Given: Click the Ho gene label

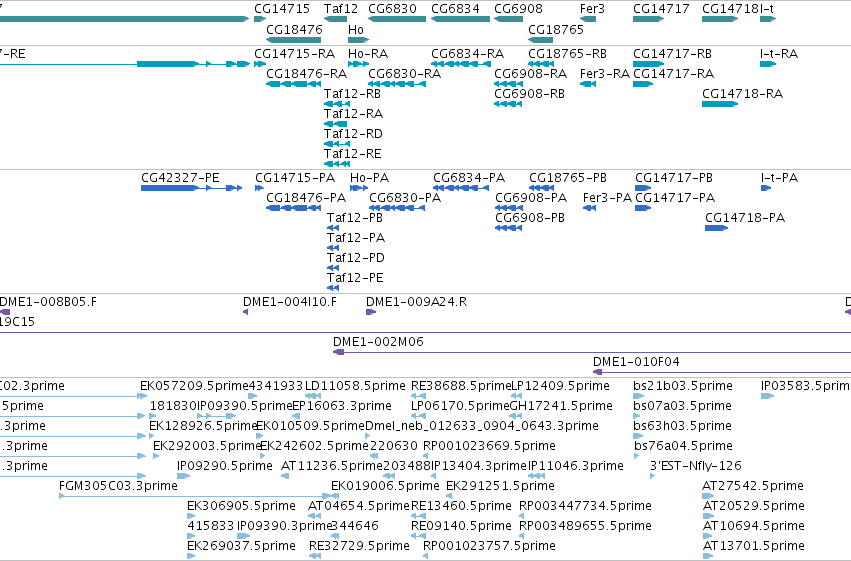Looking at the screenshot, I should 355,29.
